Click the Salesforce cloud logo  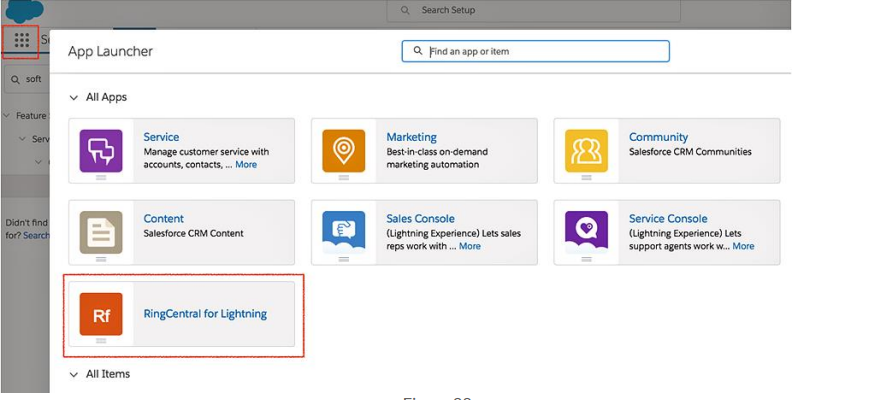pos(24,10)
